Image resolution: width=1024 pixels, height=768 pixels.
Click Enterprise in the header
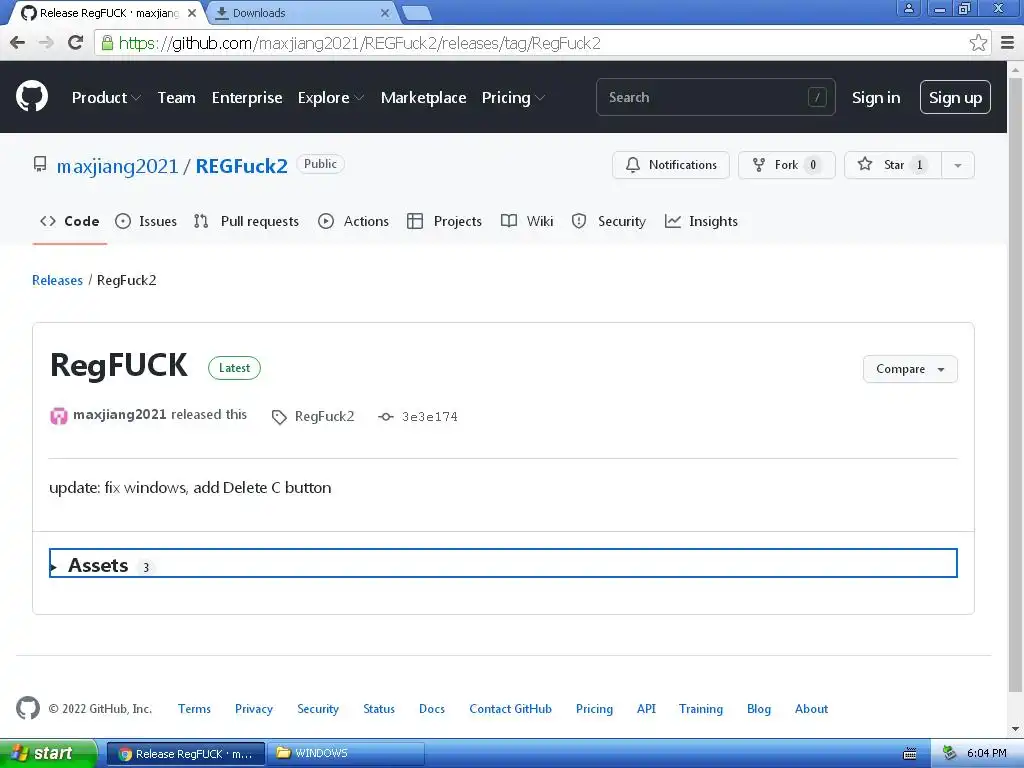tap(247, 97)
